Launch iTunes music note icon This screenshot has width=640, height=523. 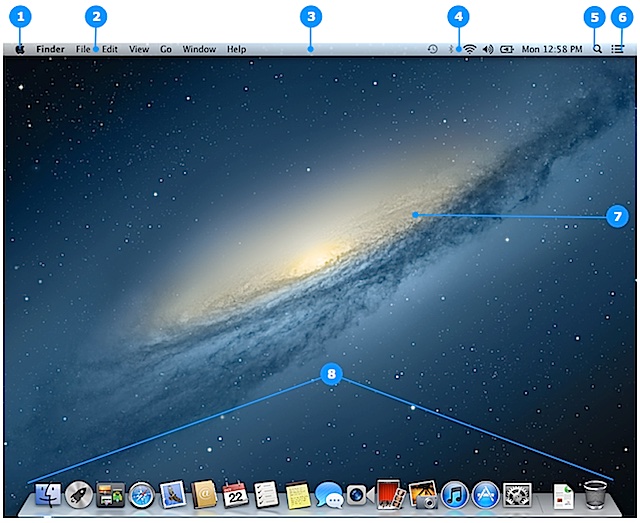455,495
